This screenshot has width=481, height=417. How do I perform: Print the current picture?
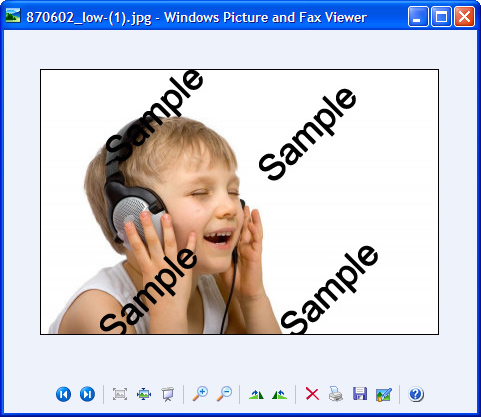click(336, 394)
